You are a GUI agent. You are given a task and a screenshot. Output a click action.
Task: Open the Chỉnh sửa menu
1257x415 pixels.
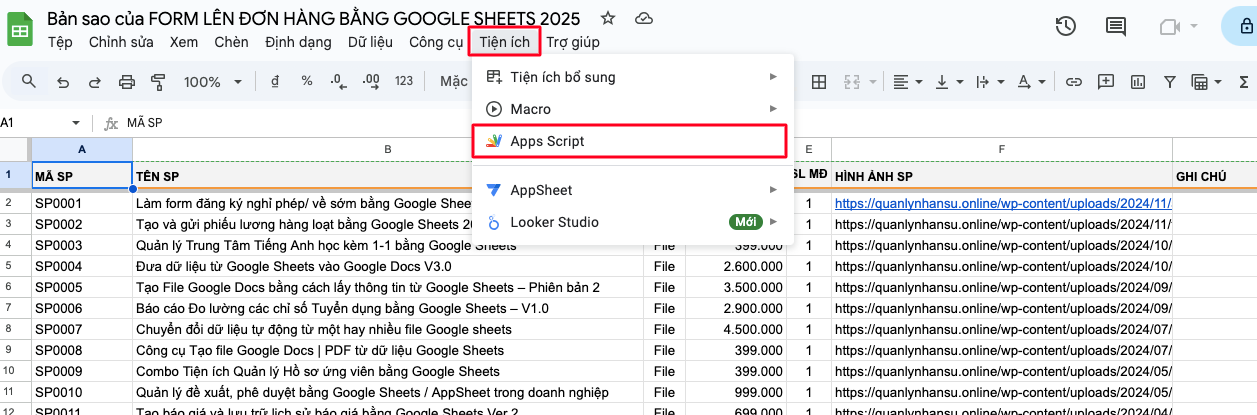121,42
